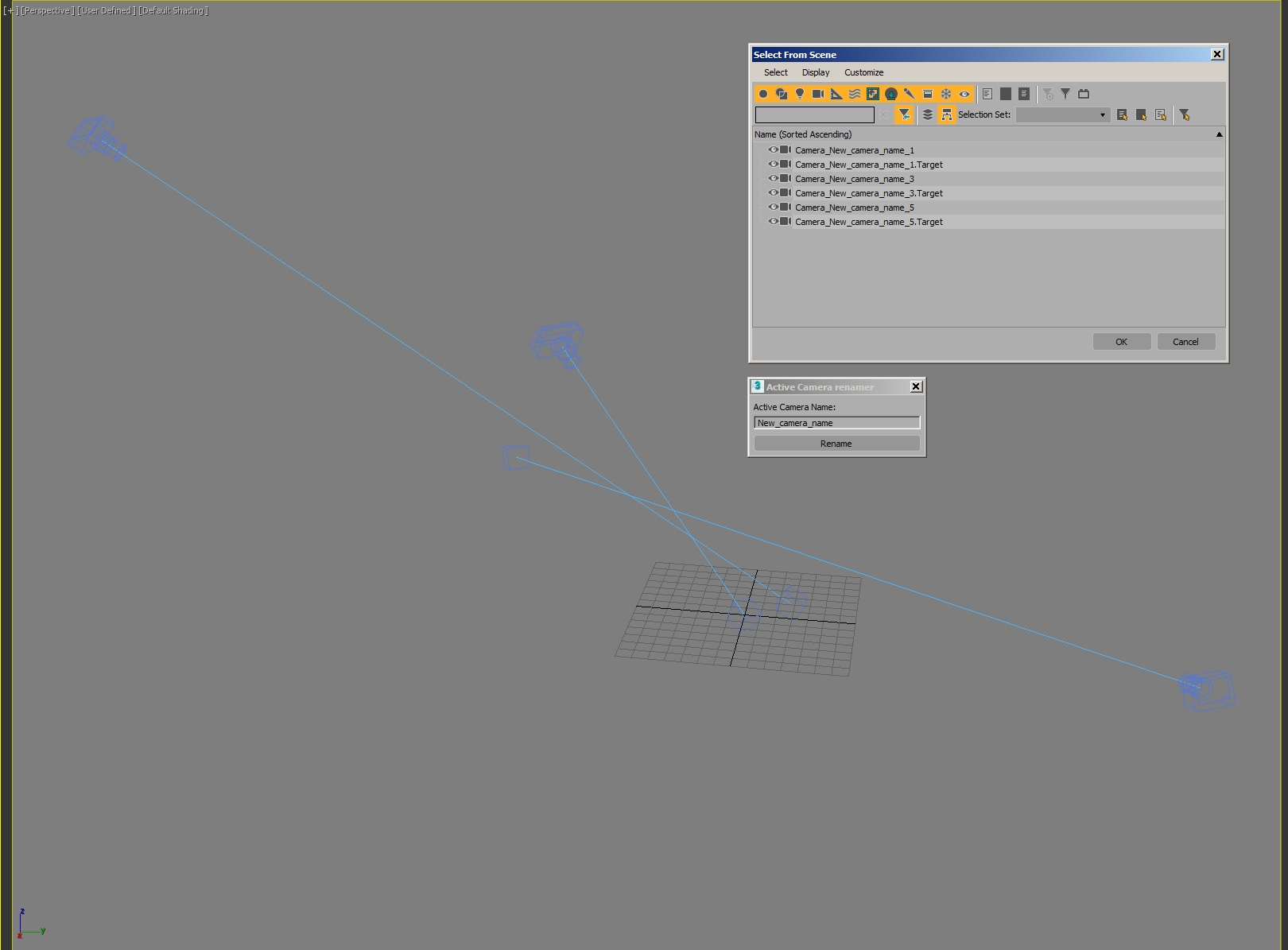Screen dimensions: 1288x950
Task: Toggle visibility of Camera_New_camera_name_3.Target
Action: click(x=773, y=193)
